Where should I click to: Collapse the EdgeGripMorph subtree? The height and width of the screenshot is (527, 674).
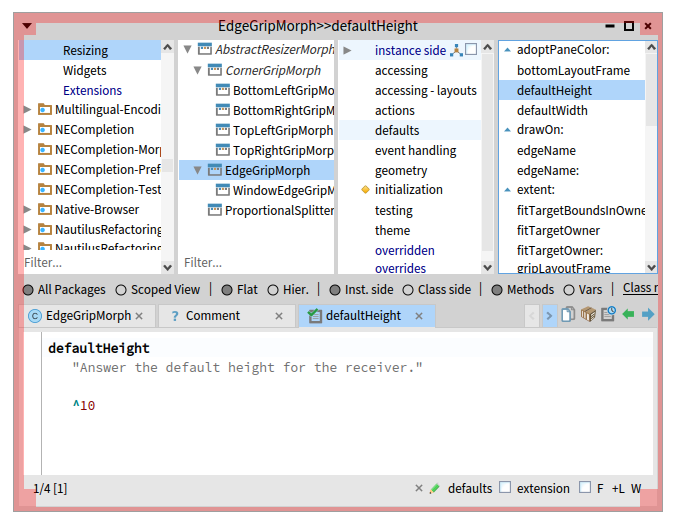click(198, 170)
